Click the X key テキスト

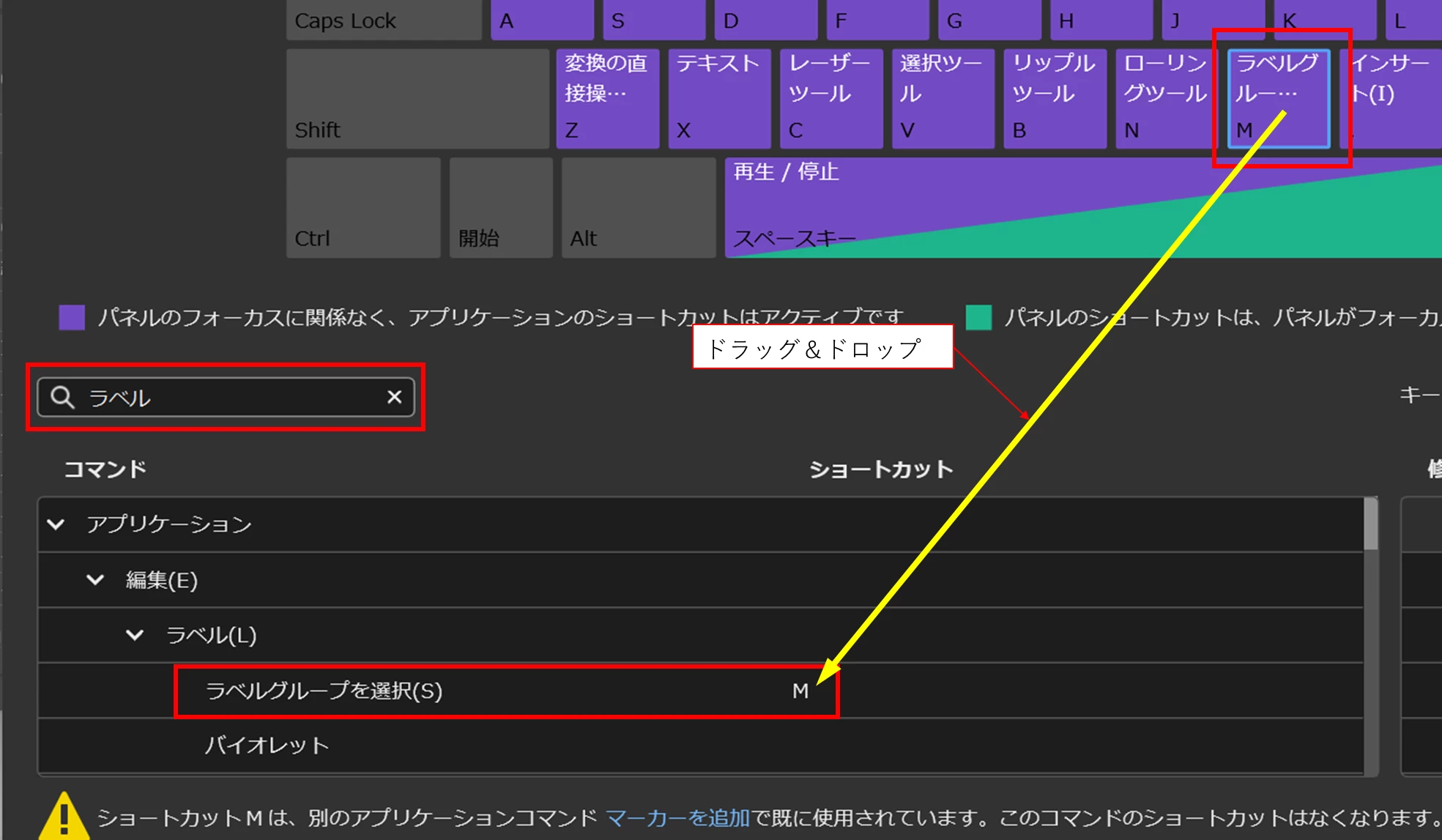[719, 99]
